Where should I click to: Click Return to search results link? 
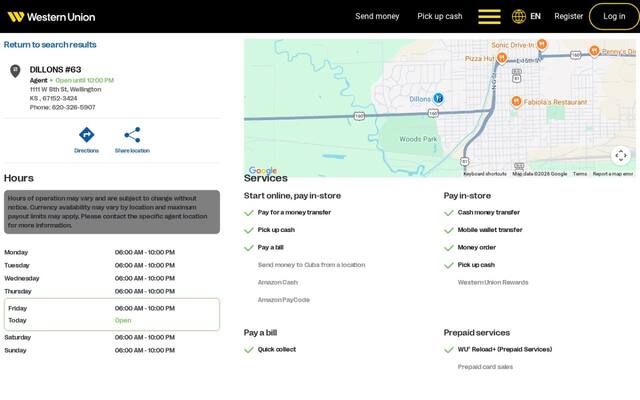click(x=50, y=44)
